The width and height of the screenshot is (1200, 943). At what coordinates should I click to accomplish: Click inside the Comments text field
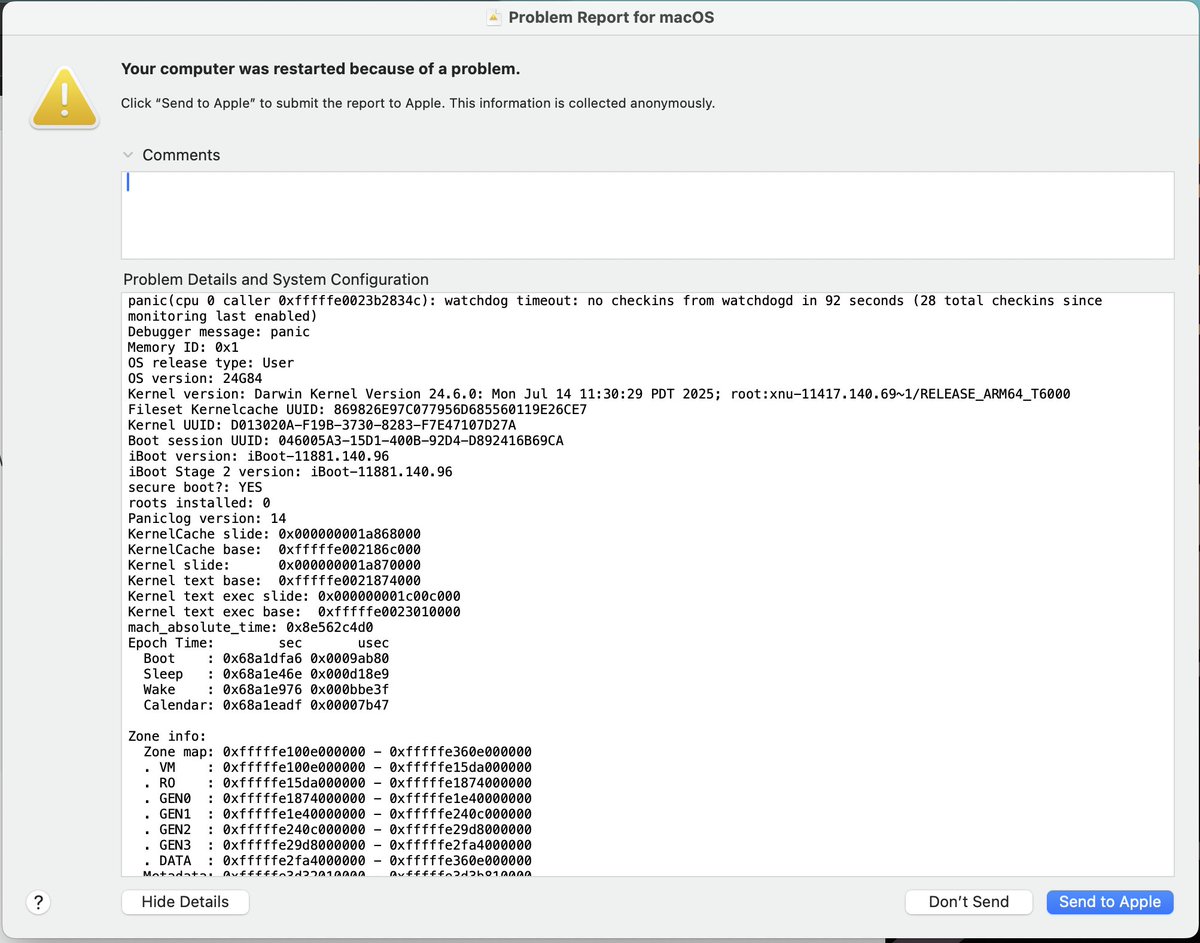point(647,216)
